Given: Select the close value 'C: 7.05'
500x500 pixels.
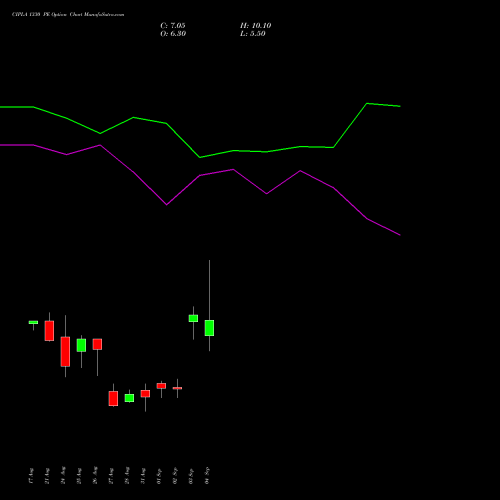Looking at the screenshot, I should coord(173,26).
